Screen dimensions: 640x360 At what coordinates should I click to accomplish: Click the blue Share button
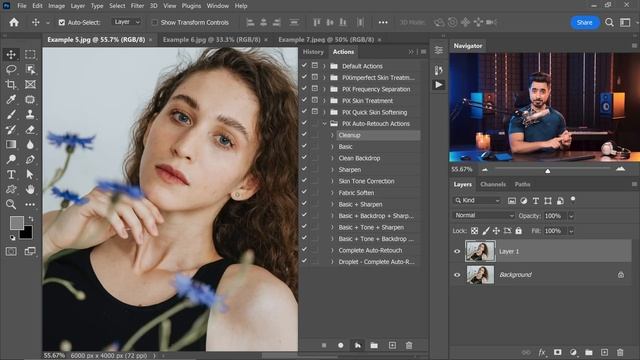pos(584,22)
